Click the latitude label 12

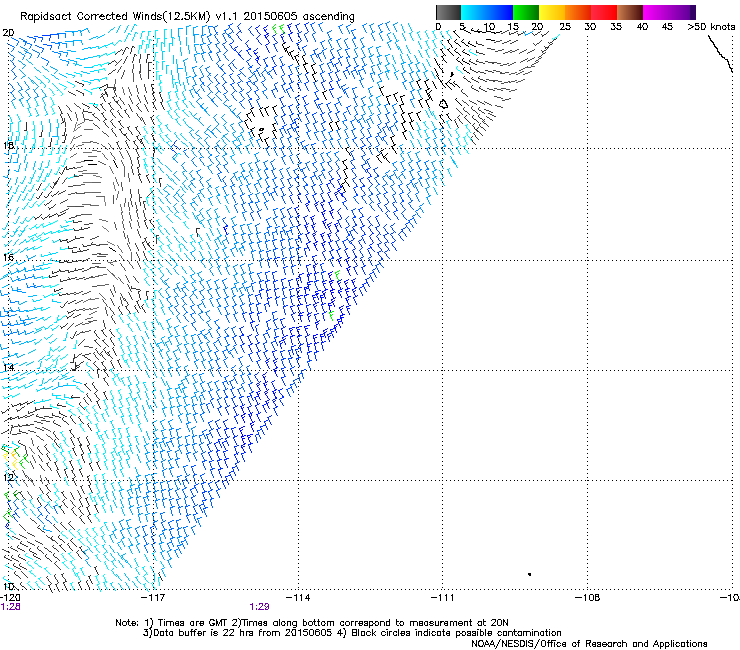8,477
